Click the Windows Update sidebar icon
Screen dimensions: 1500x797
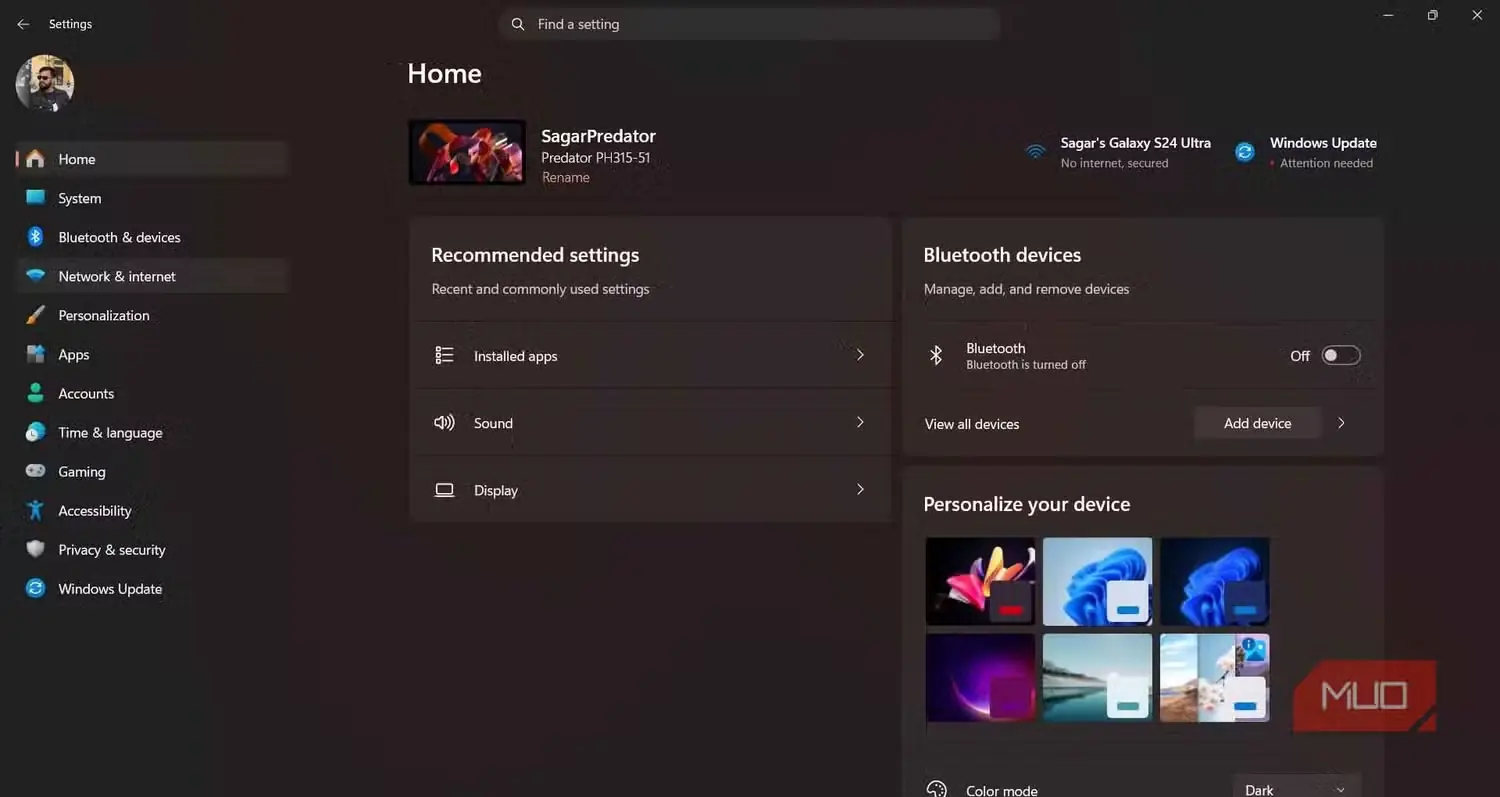pos(35,588)
